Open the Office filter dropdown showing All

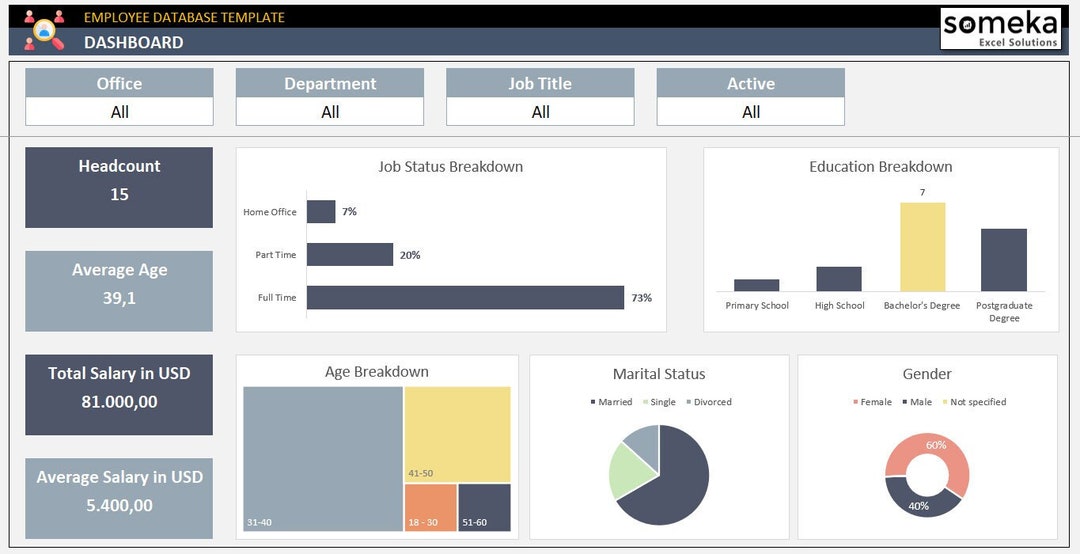click(x=119, y=112)
